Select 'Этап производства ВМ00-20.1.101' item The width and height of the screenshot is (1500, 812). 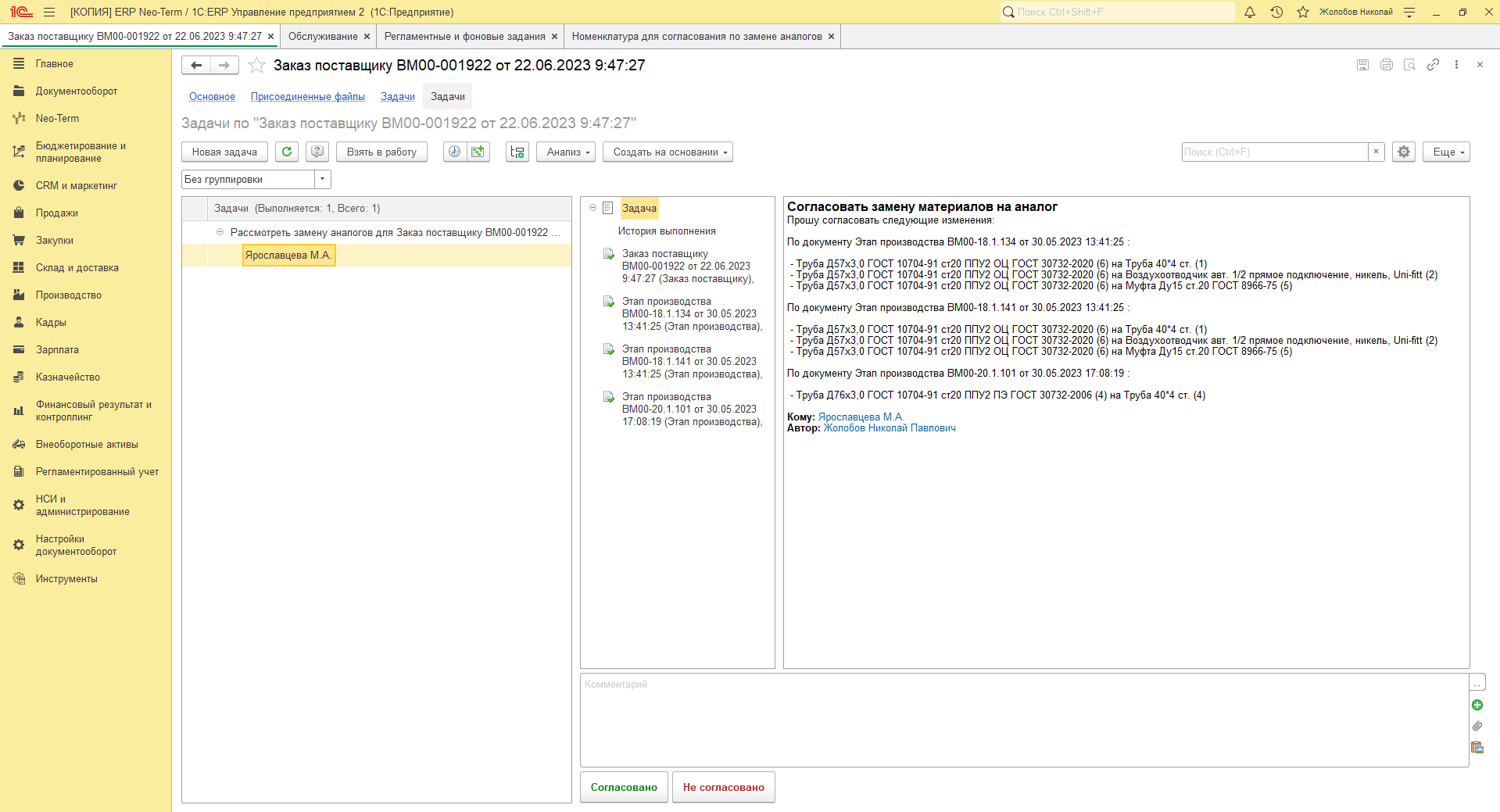point(692,410)
